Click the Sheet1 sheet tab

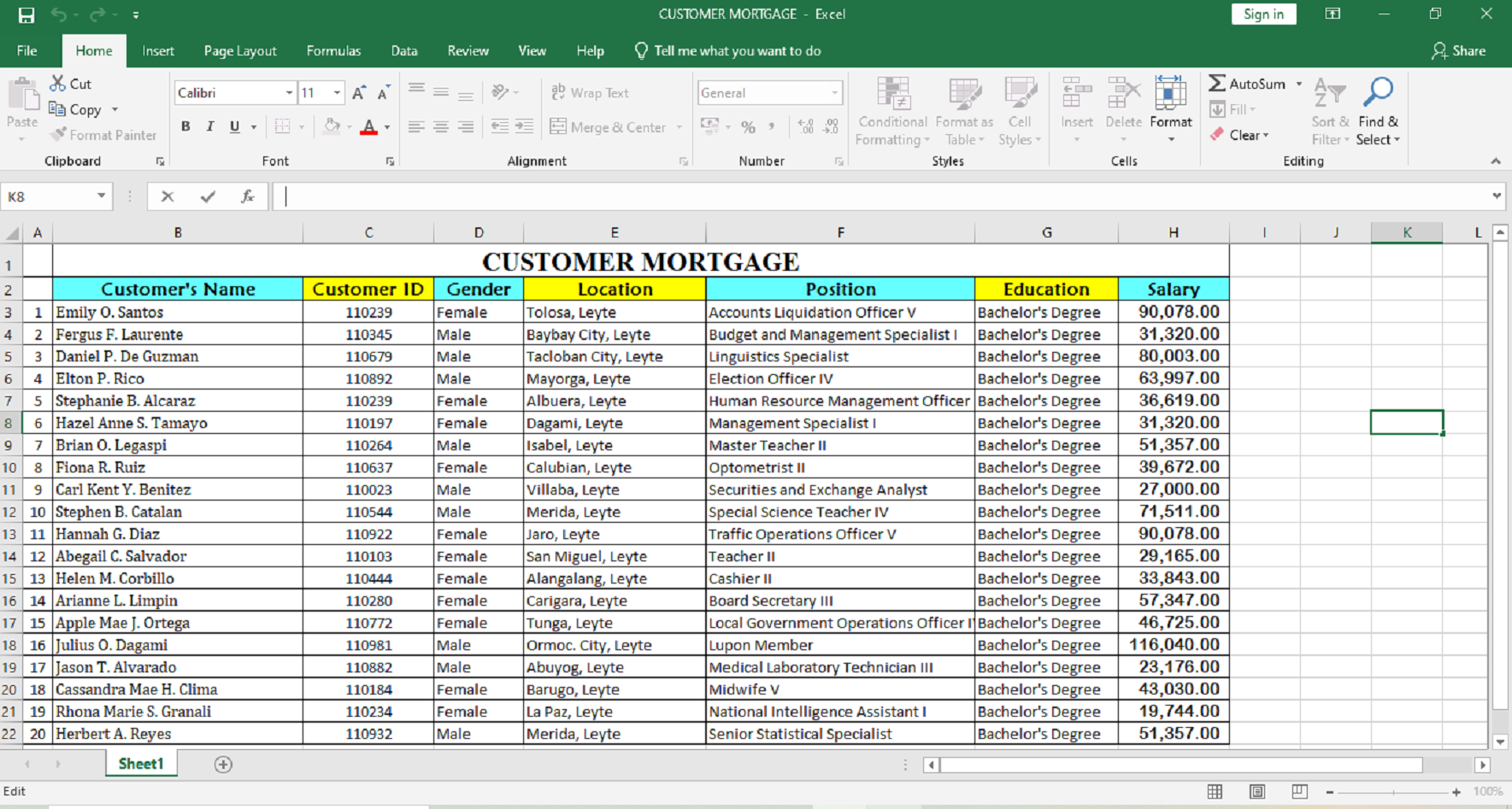tap(141, 764)
